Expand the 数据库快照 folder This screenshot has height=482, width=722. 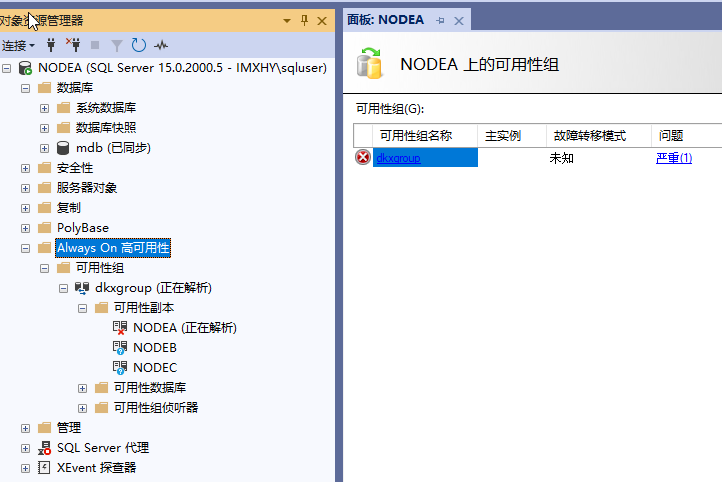44,128
